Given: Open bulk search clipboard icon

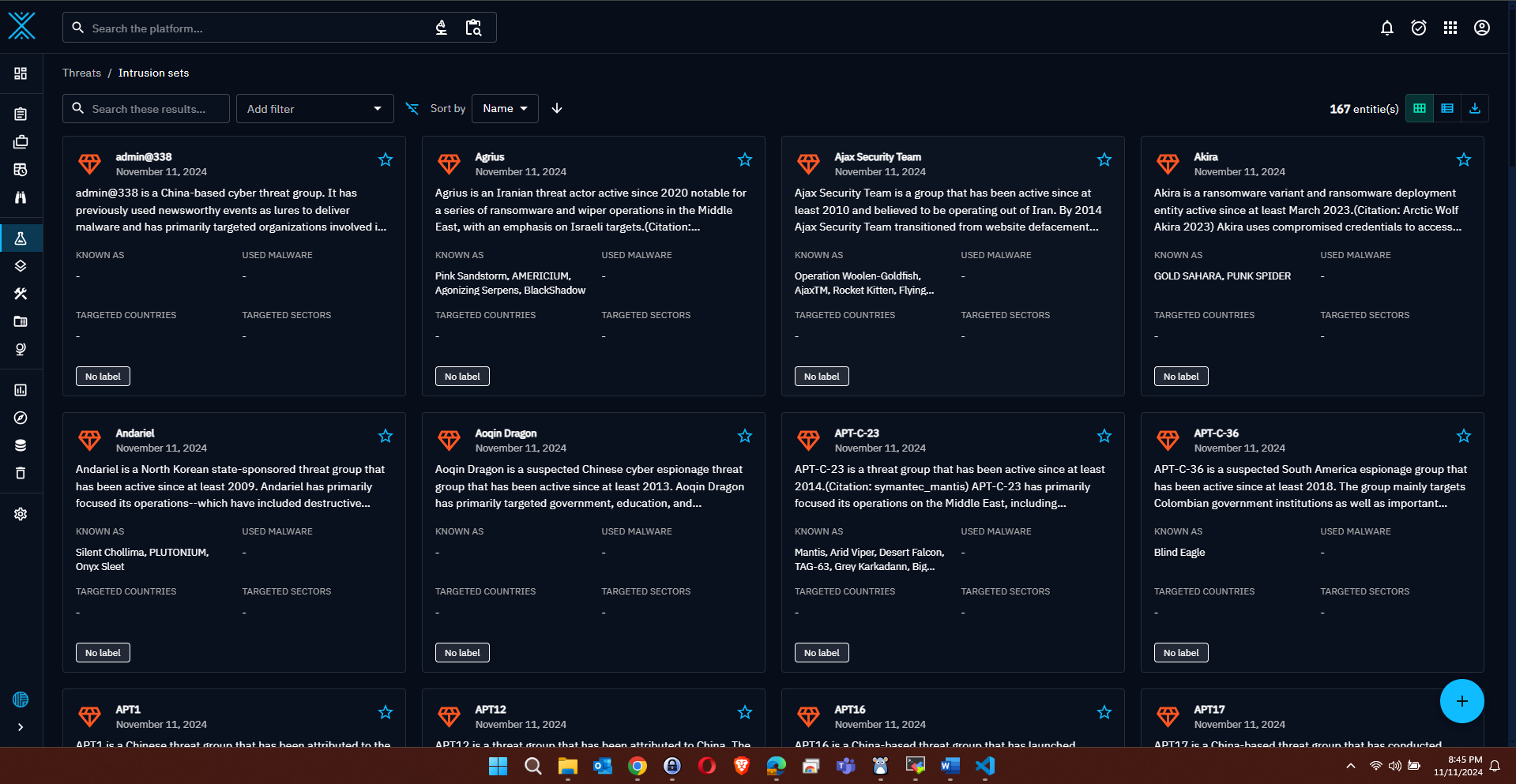Looking at the screenshot, I should pos(473,28).
